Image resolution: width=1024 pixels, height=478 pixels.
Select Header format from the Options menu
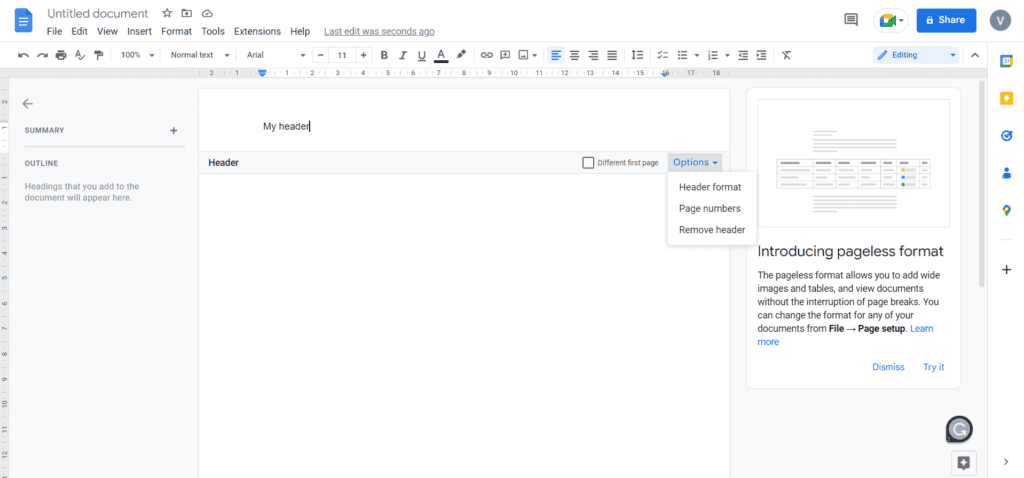[710, 187]
